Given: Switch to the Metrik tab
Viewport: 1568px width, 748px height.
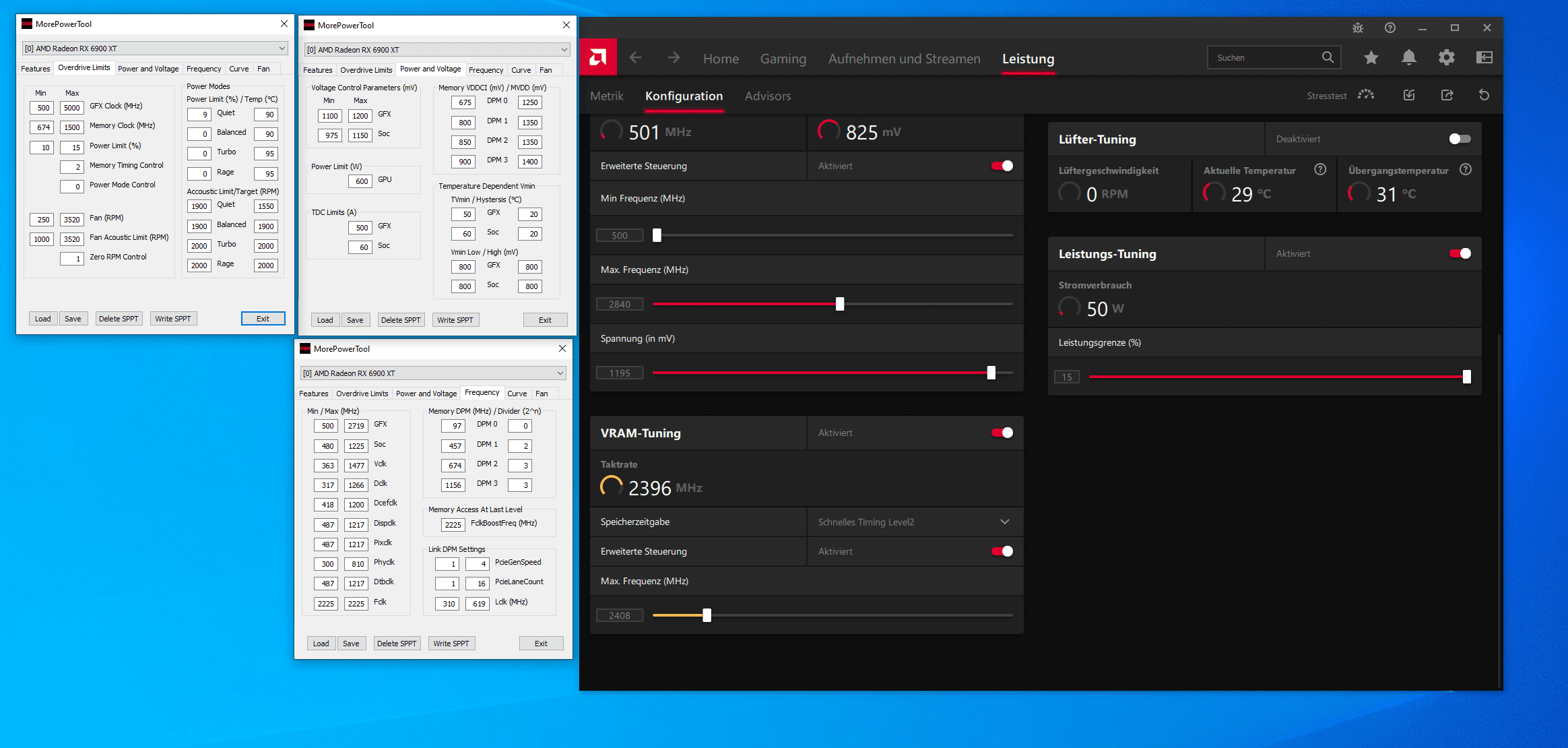Looking at the screenshot, I should (x=606, y=96).
